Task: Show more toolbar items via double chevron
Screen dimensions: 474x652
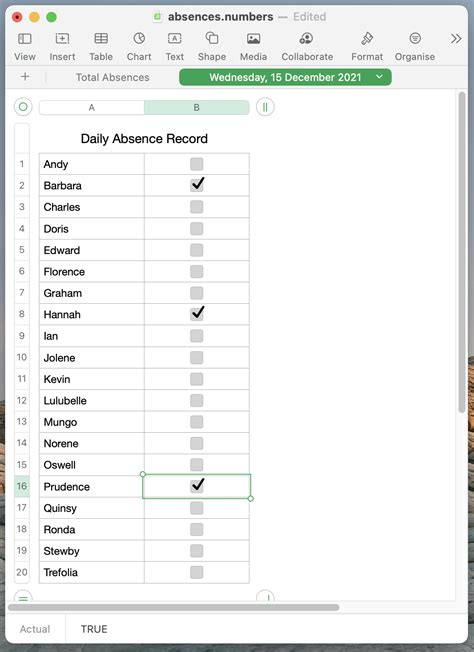Action: coord(456,39)
